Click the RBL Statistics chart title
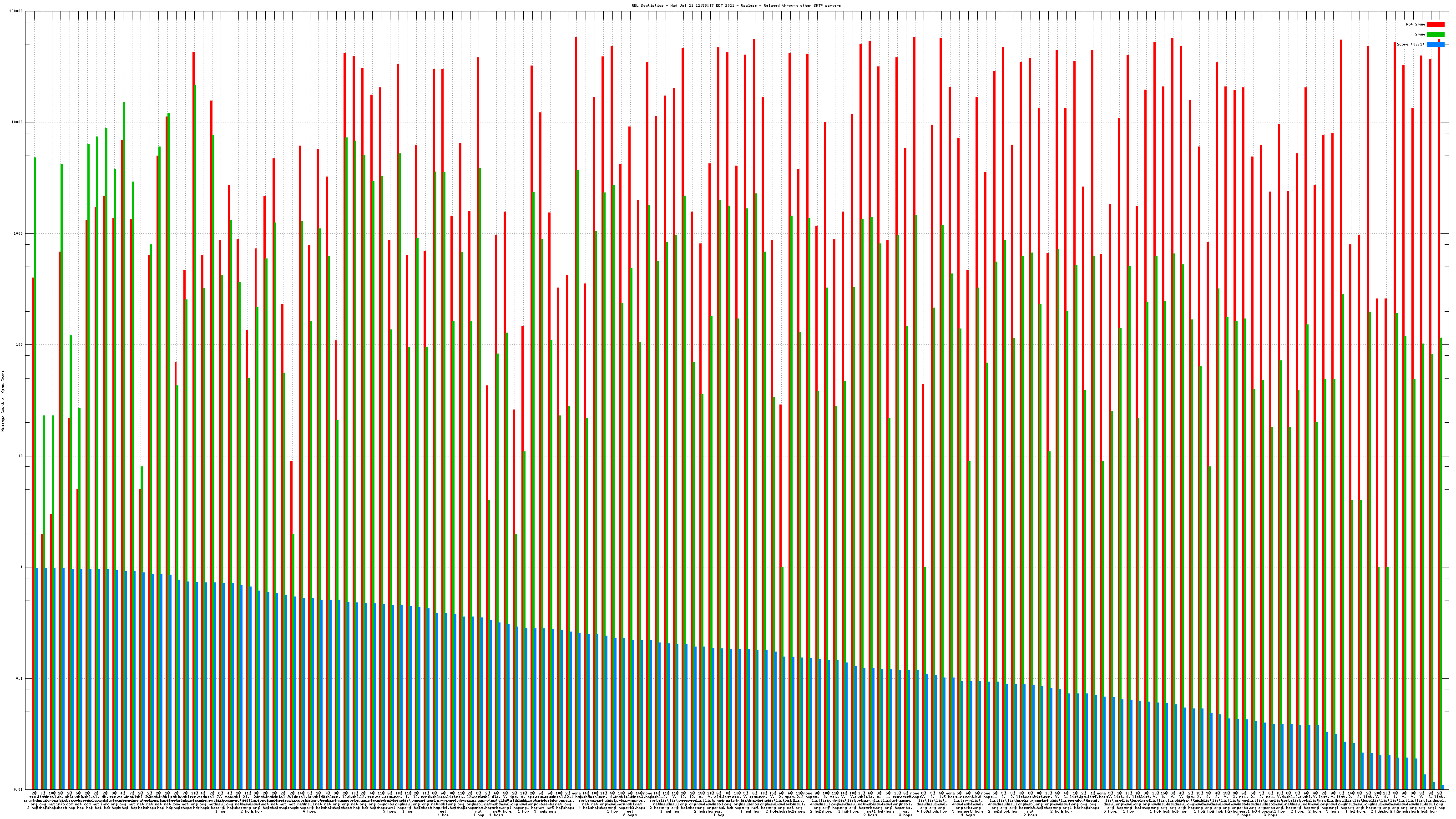 [x=736, y=5]
